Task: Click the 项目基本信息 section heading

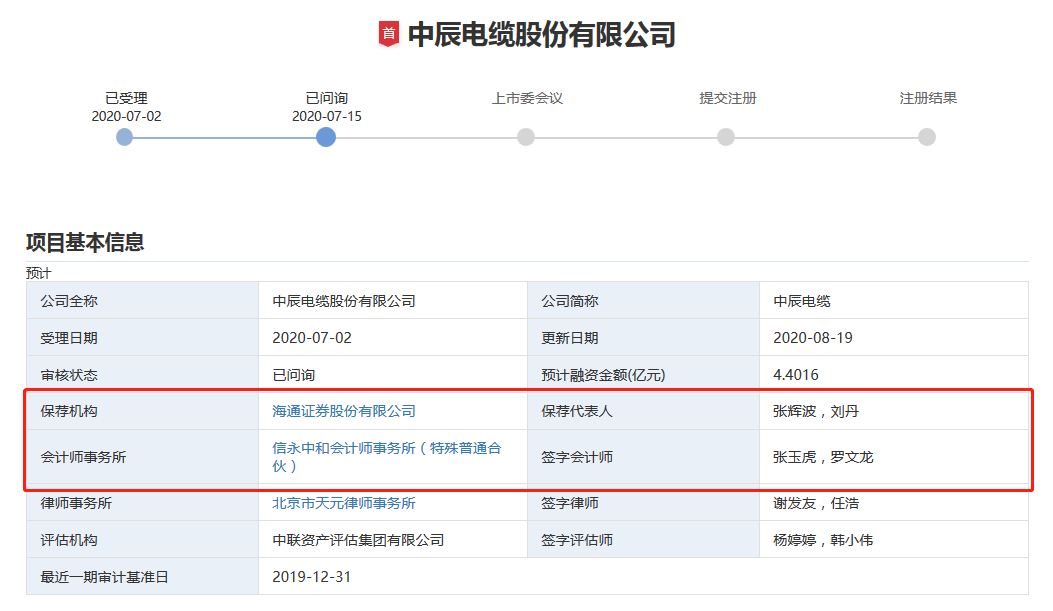Action: (85, 242)
